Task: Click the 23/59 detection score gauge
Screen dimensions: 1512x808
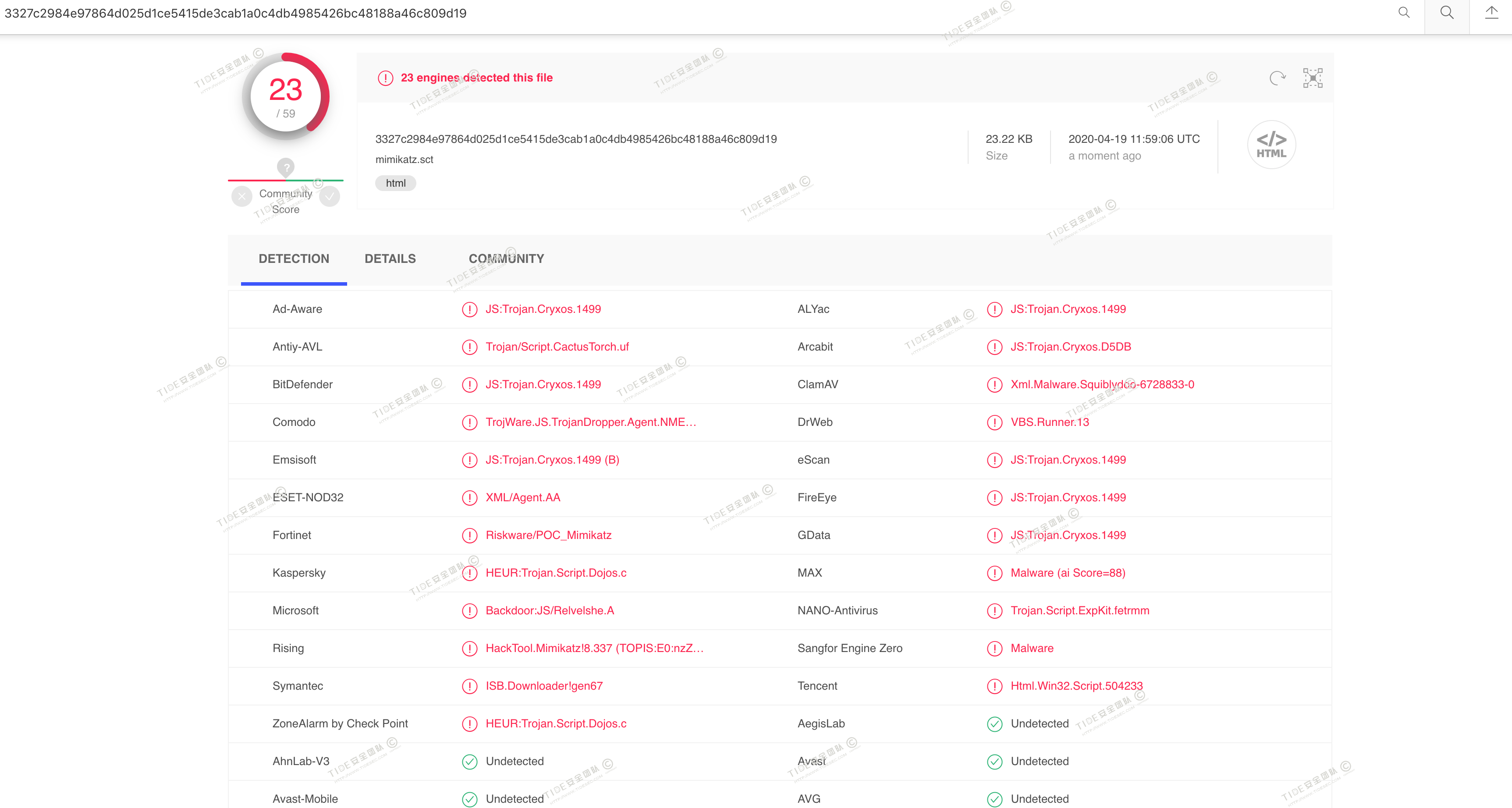Action: pos(286,97)
